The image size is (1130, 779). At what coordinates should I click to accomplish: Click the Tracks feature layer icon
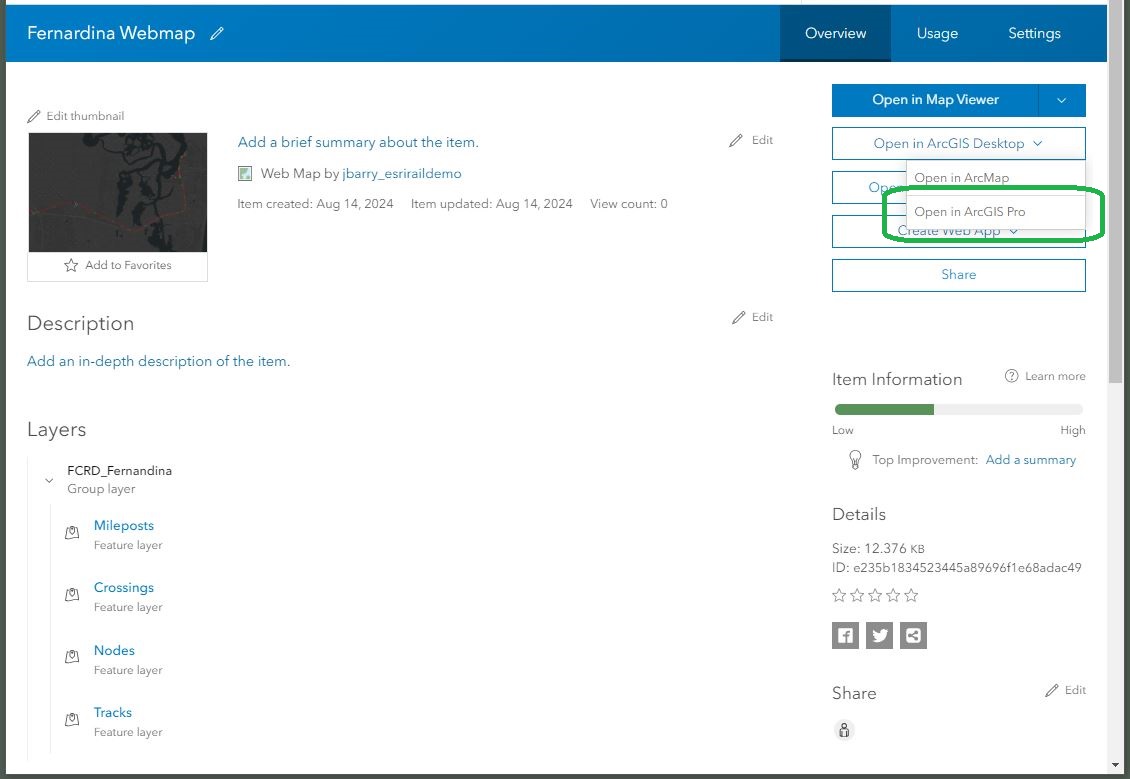(x=72, y=719)
